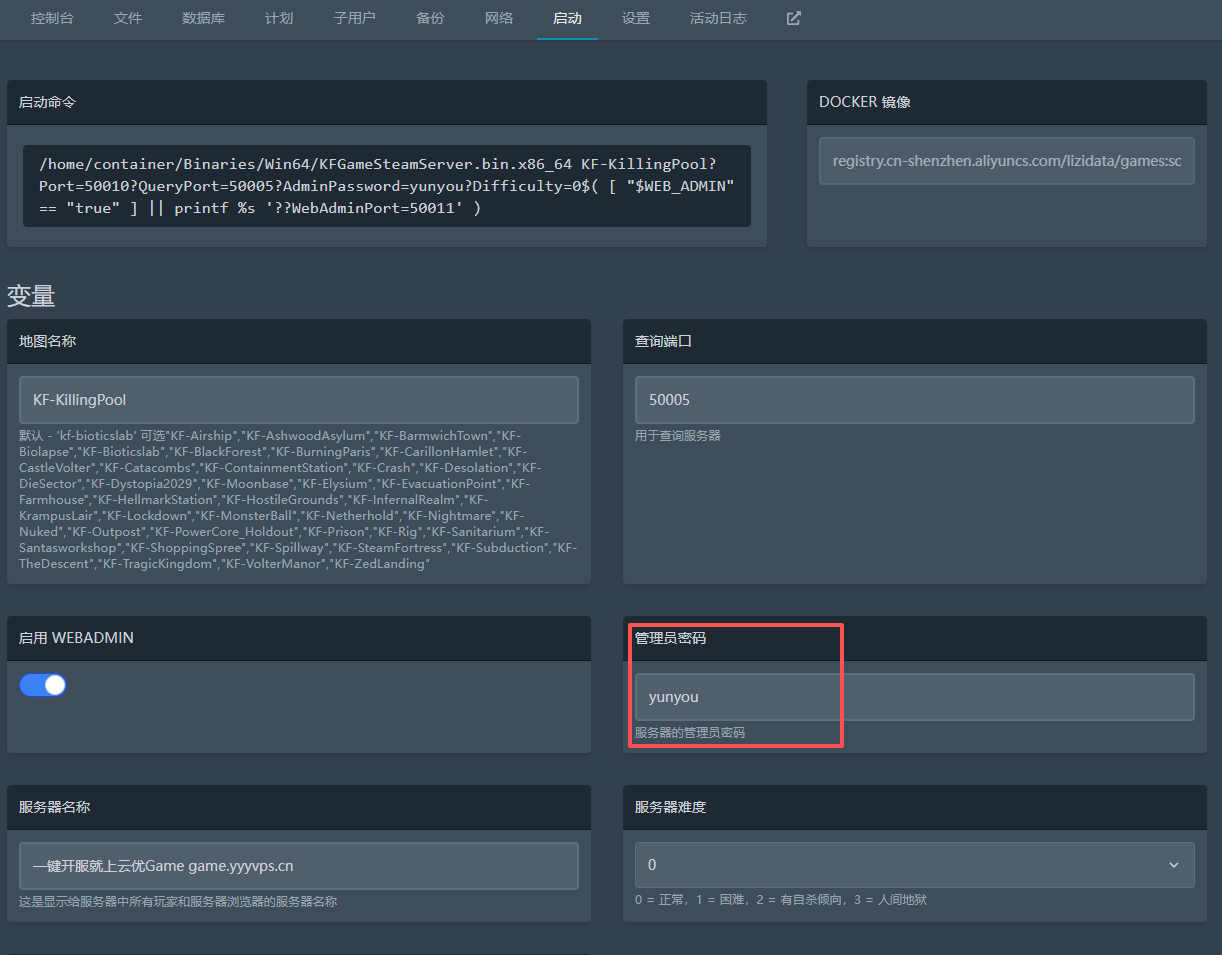Focus the 查询端口 field showing 50005

(913, 400)
